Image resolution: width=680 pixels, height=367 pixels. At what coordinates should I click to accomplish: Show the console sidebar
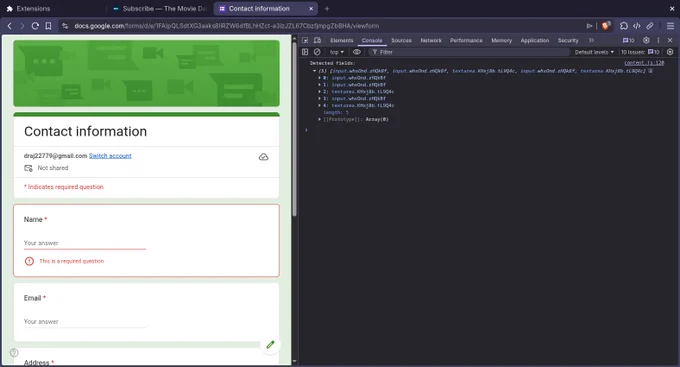click(x=305, y=52)
